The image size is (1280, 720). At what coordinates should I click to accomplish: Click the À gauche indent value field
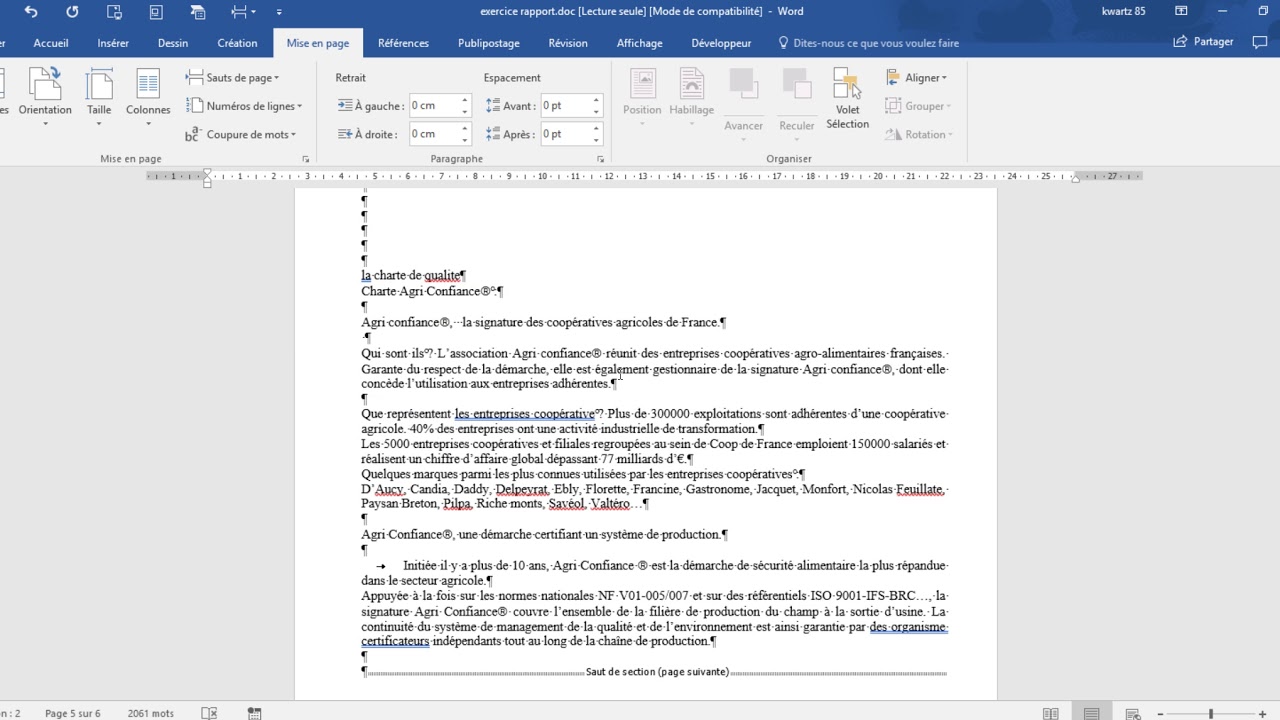click(x=433, y=106)
